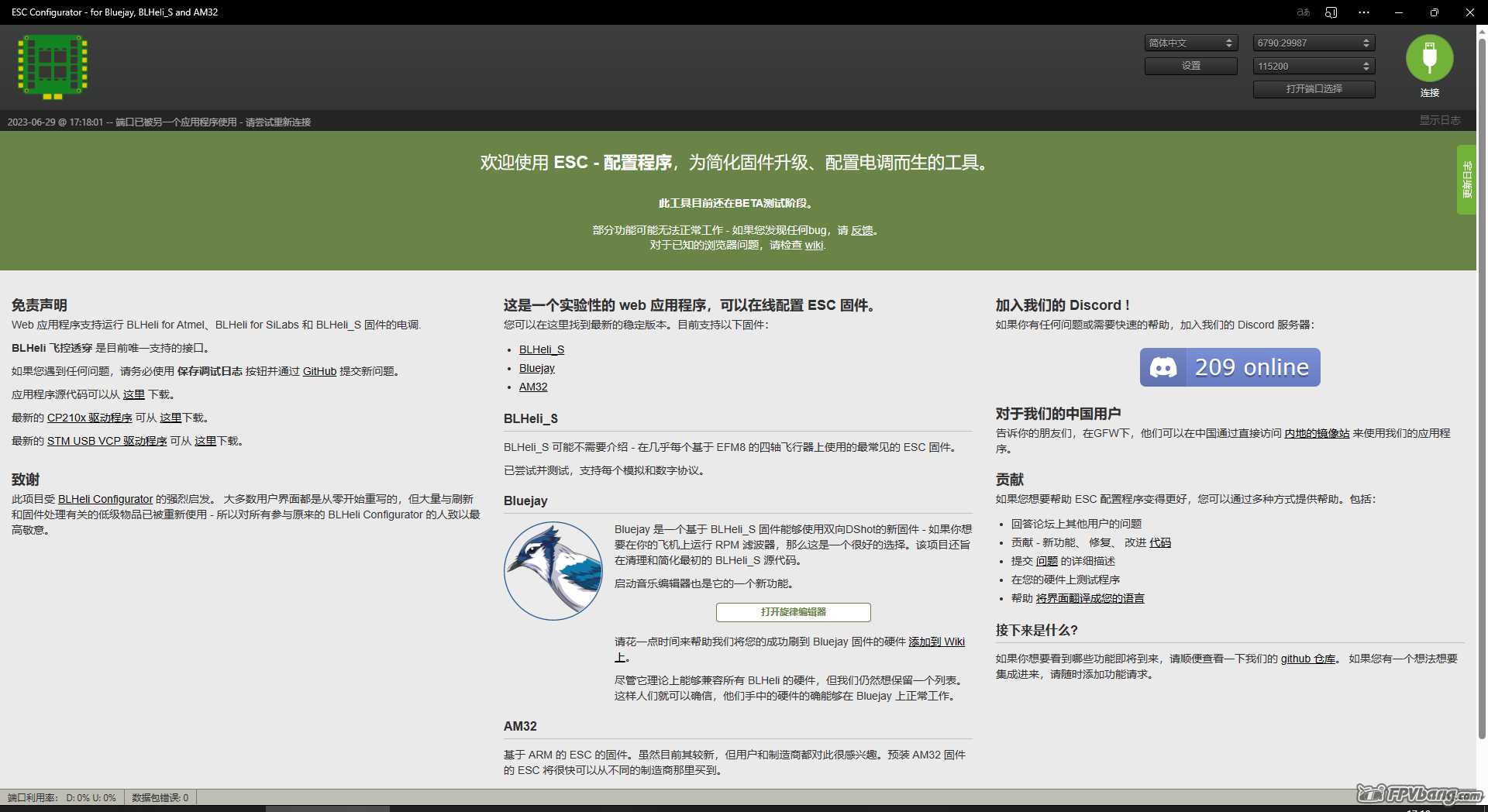The width and height of the screenshot is (1488, 812).
Task: Open the 更新日志 changelog side tab
Action: (x=1466, y=180)
